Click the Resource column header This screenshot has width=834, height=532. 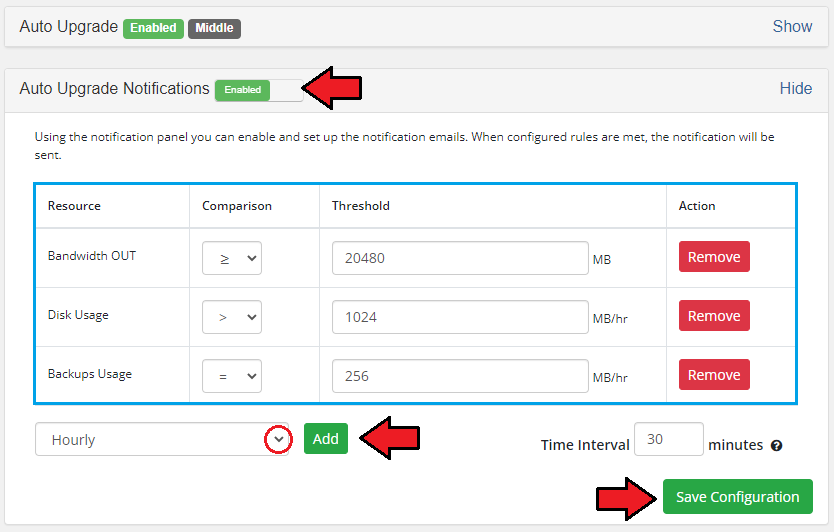click(74, 206)
